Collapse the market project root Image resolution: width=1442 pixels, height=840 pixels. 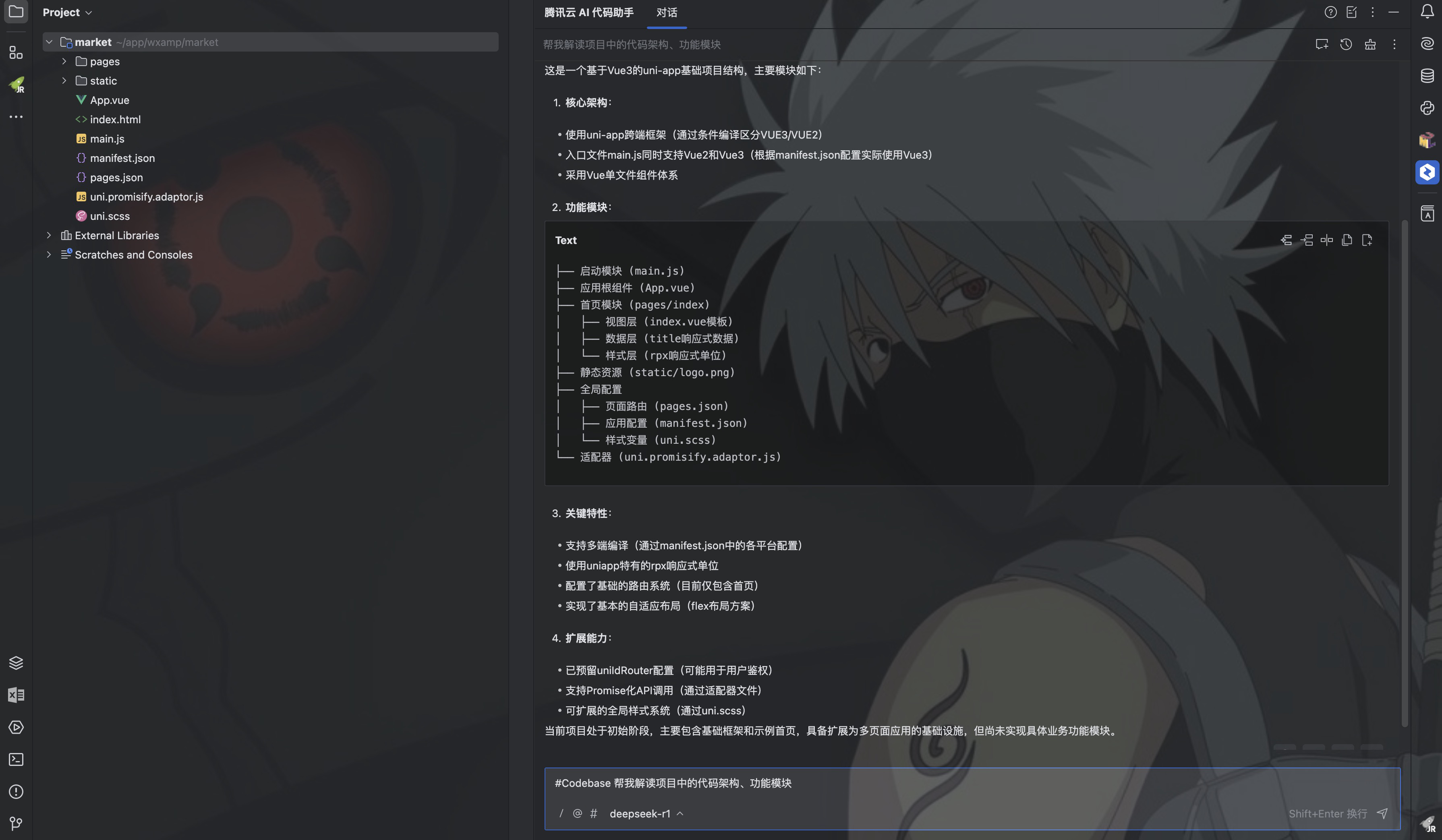[x=49, y=42]
